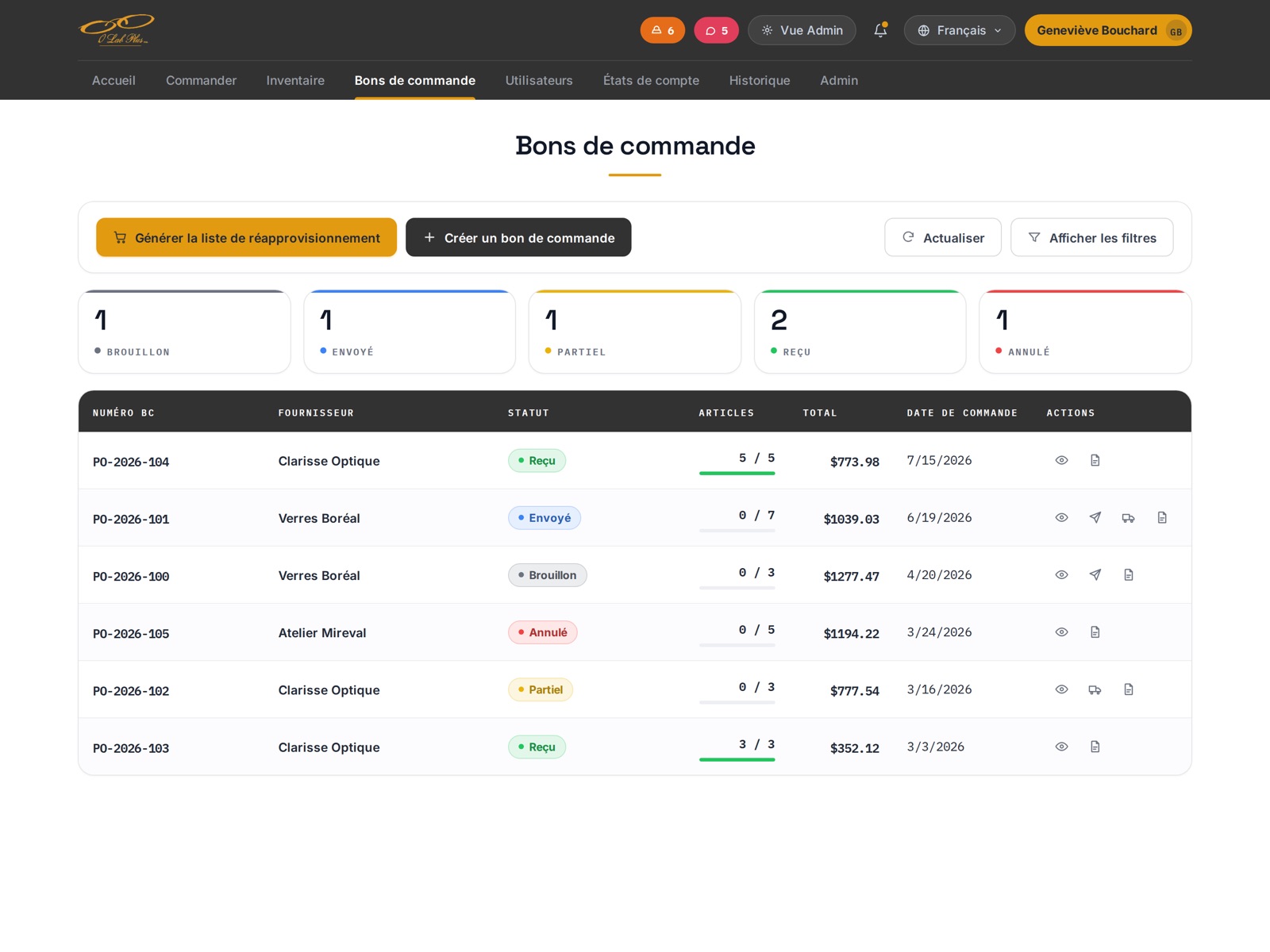Click the Partiel status badge in table
This screenshot has height=952, width=1270.
tap(541, 689)
